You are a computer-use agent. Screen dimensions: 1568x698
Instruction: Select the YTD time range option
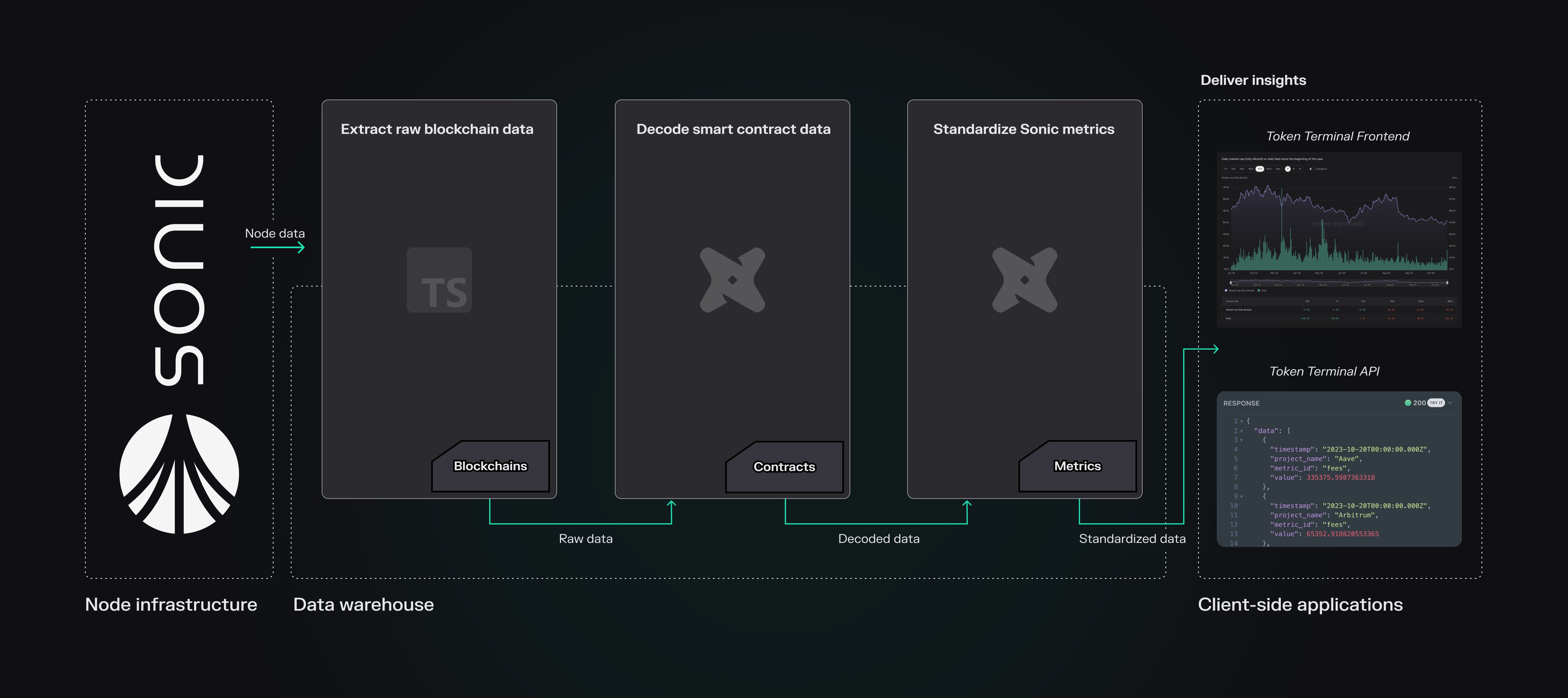coord(1260,169)
